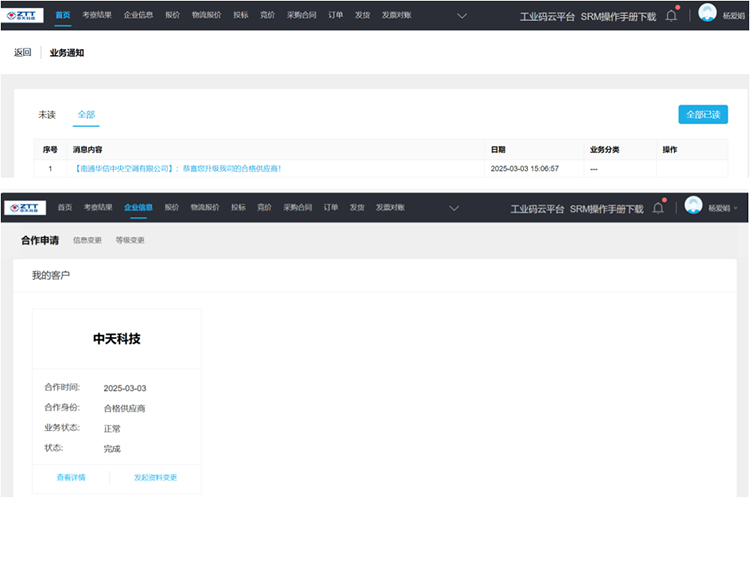Open notification bell in the 合作申请 page header

[x=658, y=208]
